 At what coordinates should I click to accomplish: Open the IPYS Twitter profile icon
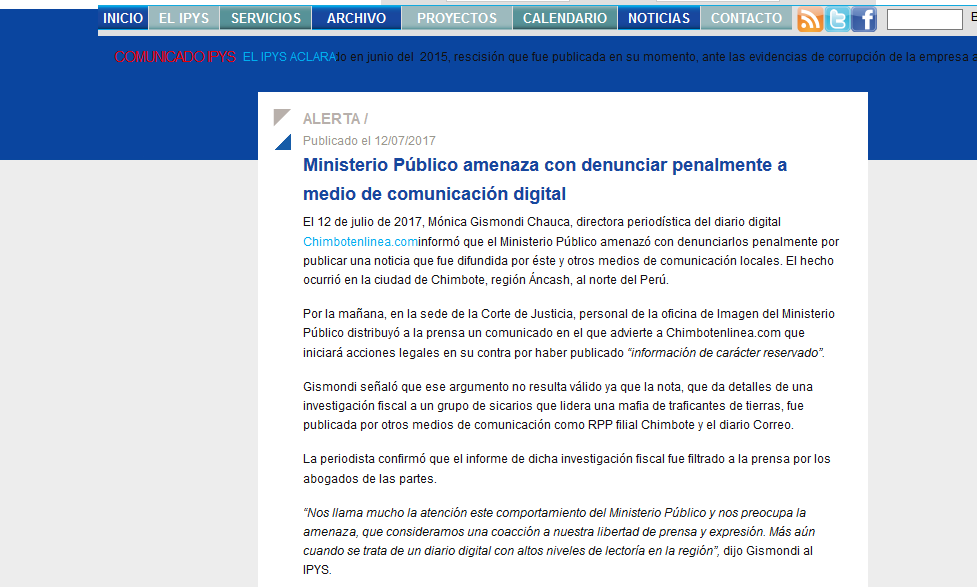point(838,18)
